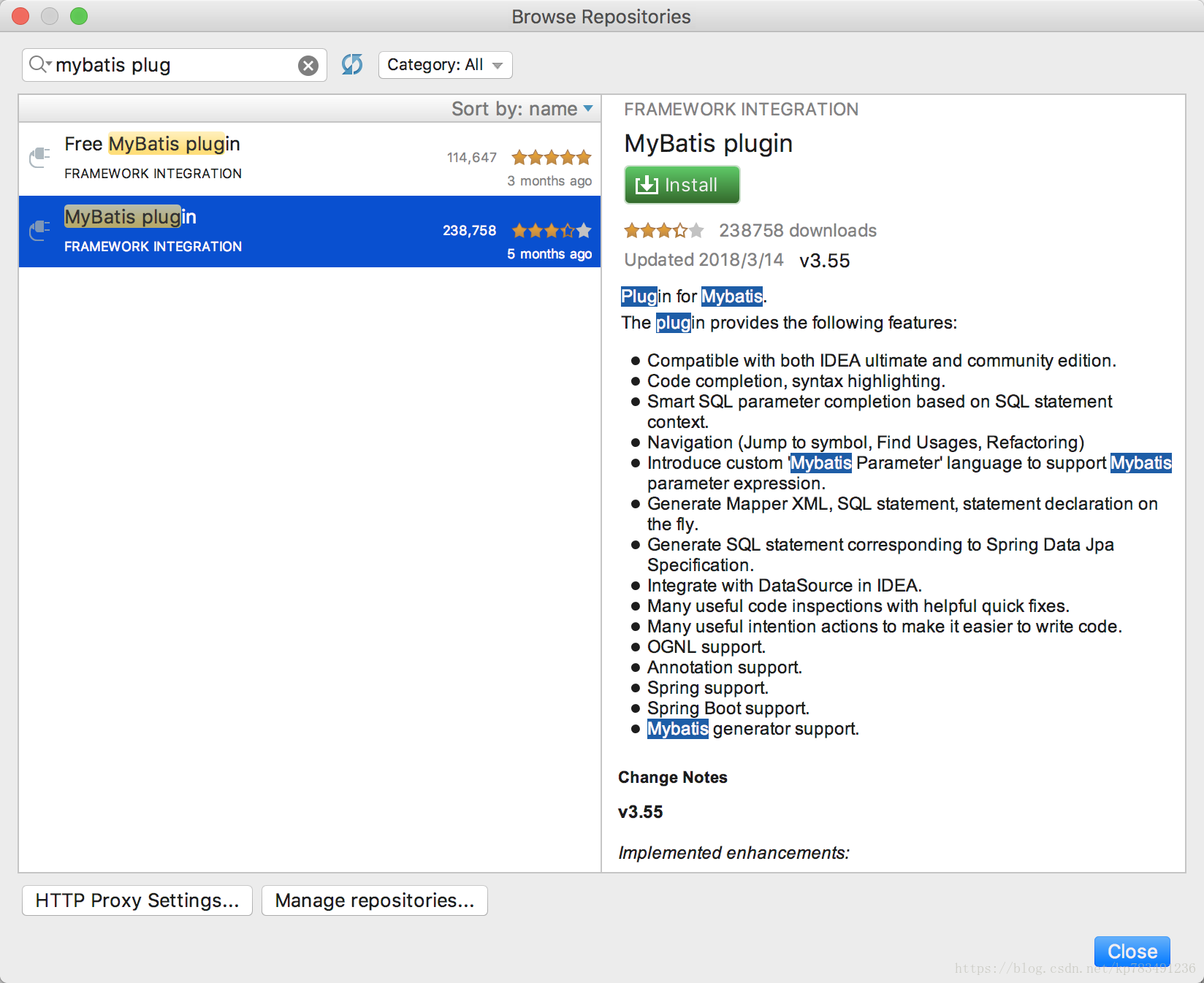Click 'Implemented enhancements:' text
Viewport: 1204px width, 983px height.
tap(734, 853)
